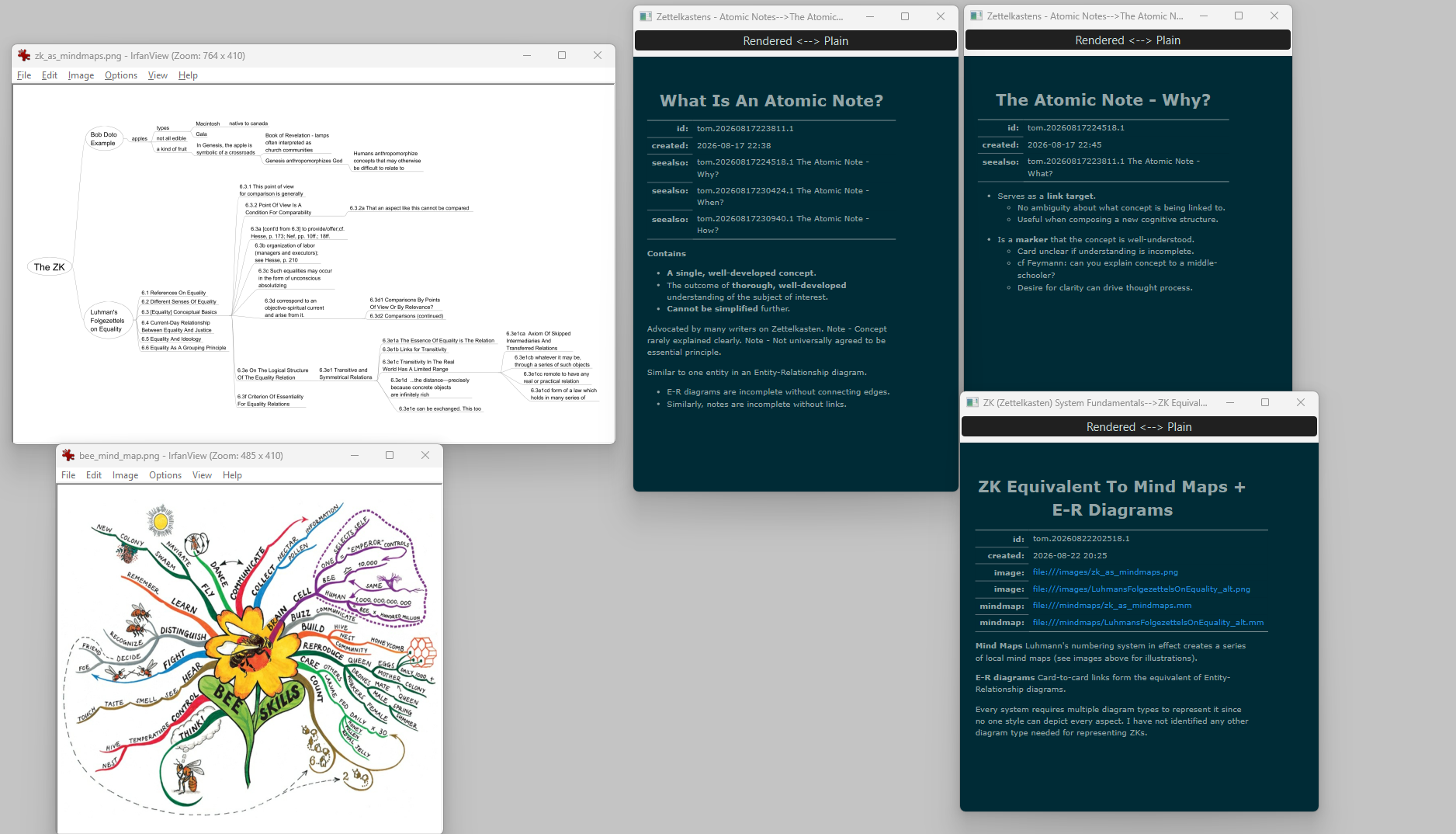Open File menu in bee_mind_map IrfanView window
Screen dimensions: 1456x834
pos(68,475)
